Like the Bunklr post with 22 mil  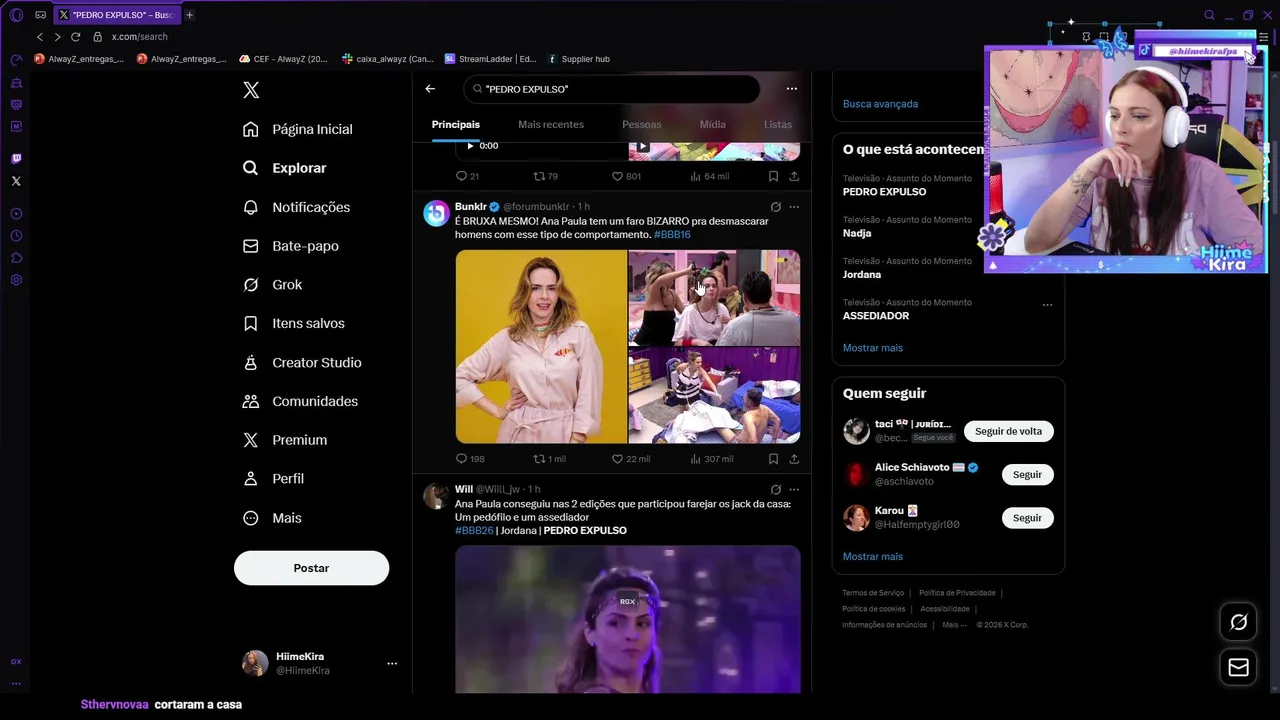630,459
